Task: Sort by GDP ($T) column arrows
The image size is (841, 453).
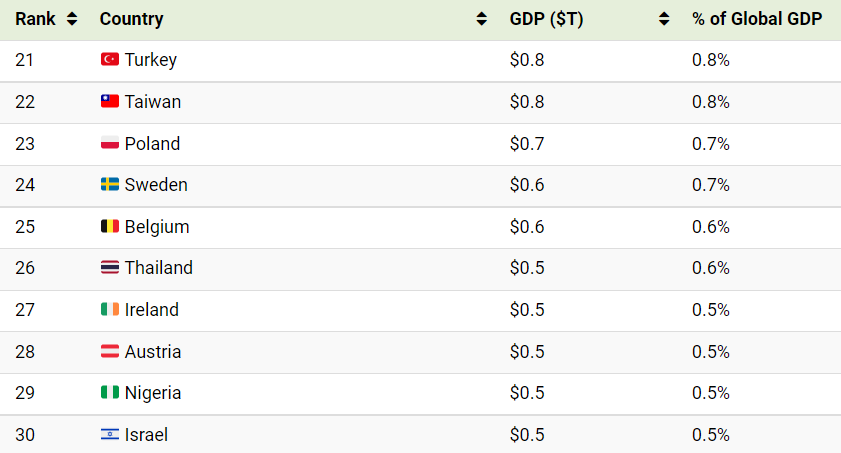Action: pyautogui.click(x=664, y=19)
